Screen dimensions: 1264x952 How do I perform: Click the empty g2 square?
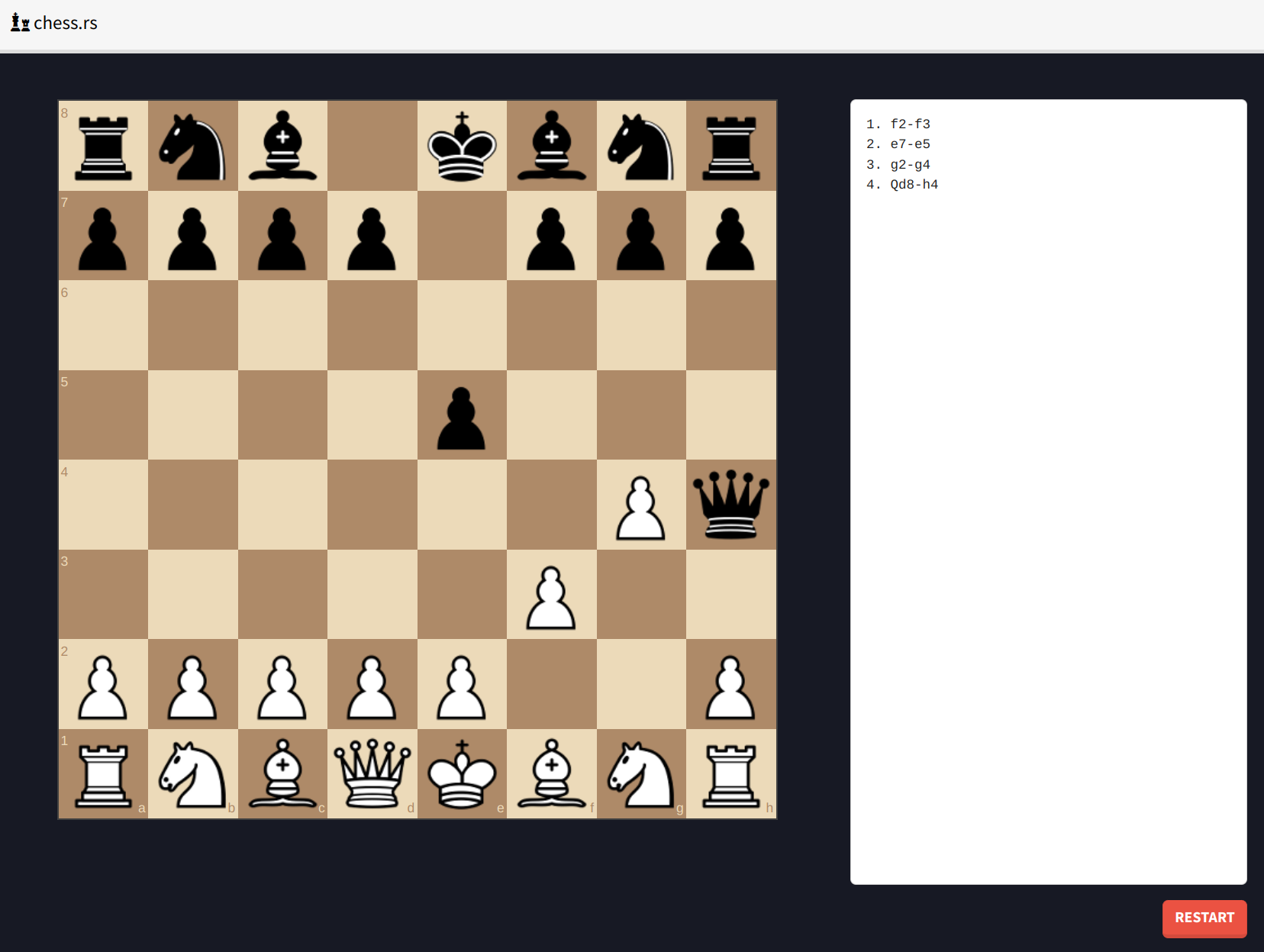coord(641,684)
